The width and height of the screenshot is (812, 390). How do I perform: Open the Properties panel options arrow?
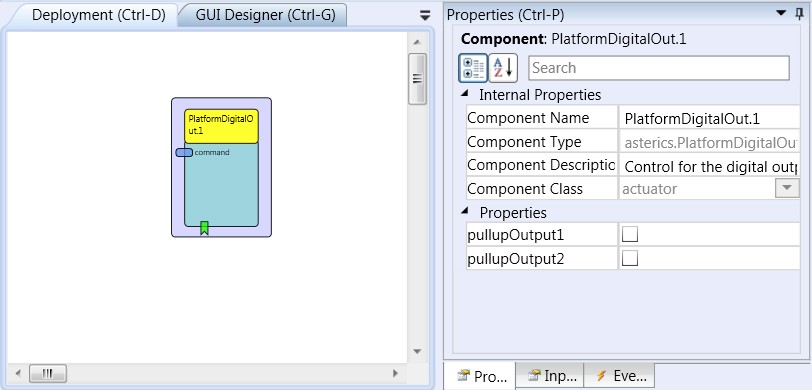tap(781, 13)
